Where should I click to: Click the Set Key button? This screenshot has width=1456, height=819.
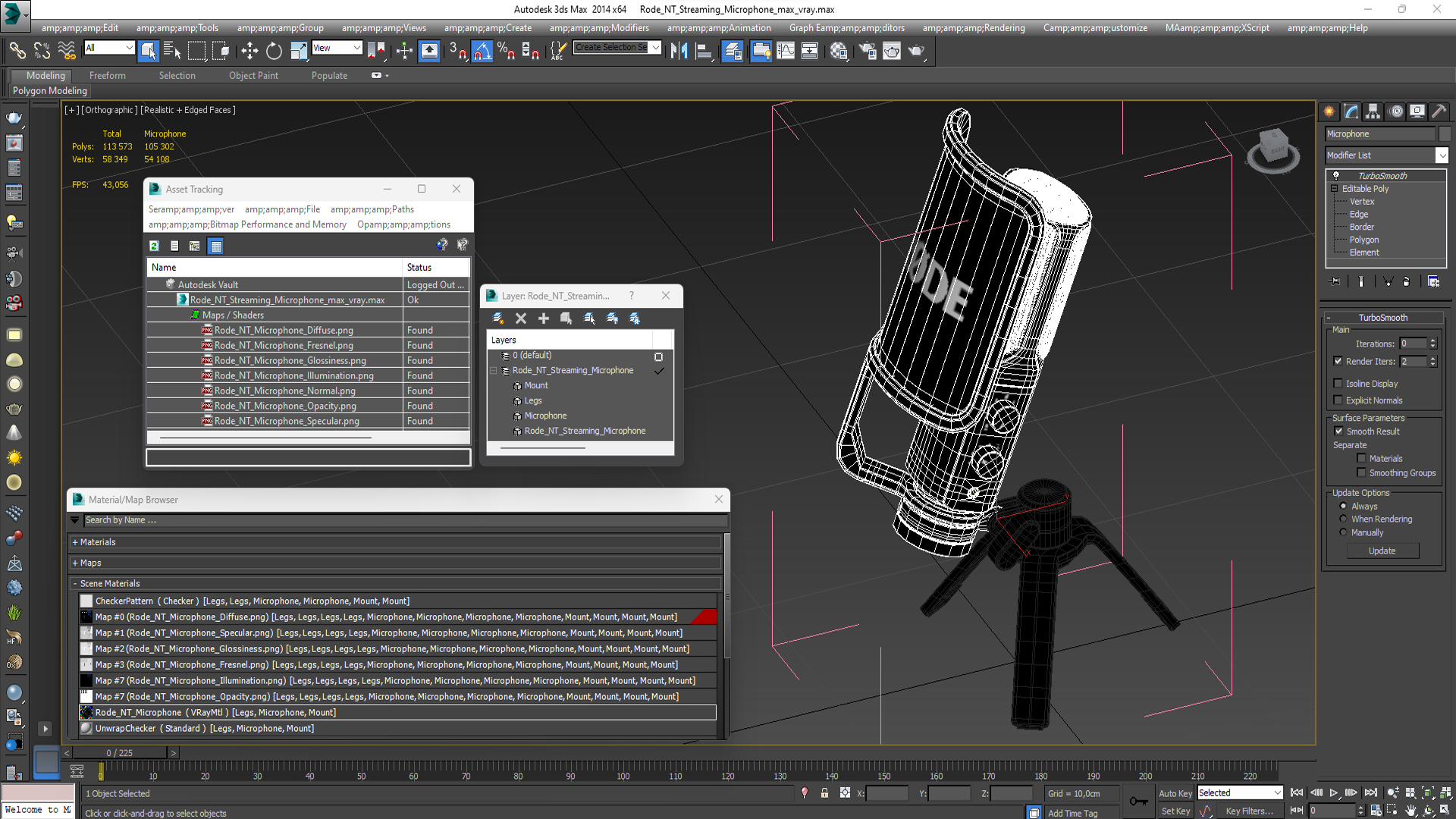1175,811
